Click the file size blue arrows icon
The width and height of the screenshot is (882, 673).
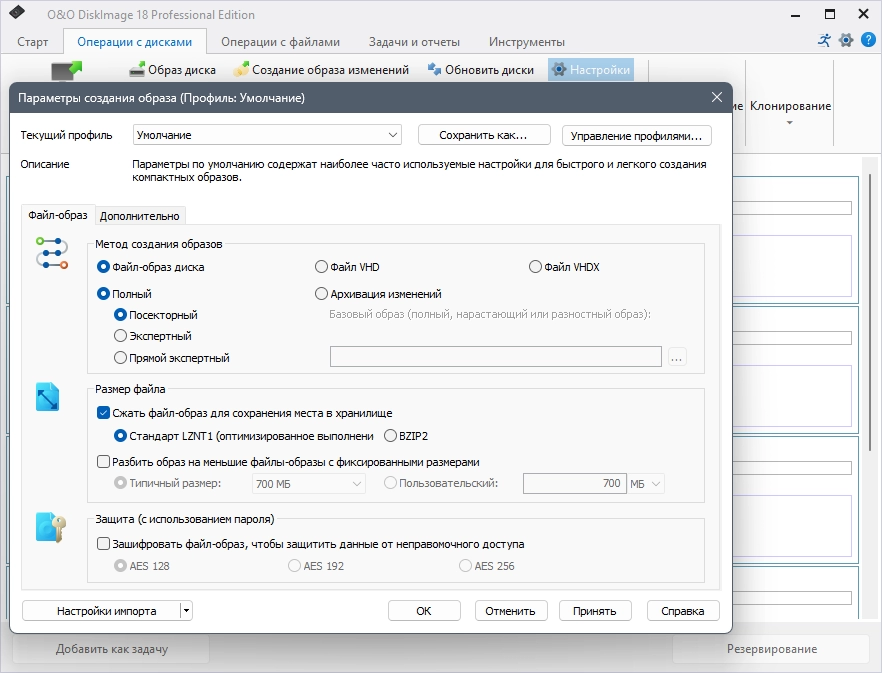(47, 397)
